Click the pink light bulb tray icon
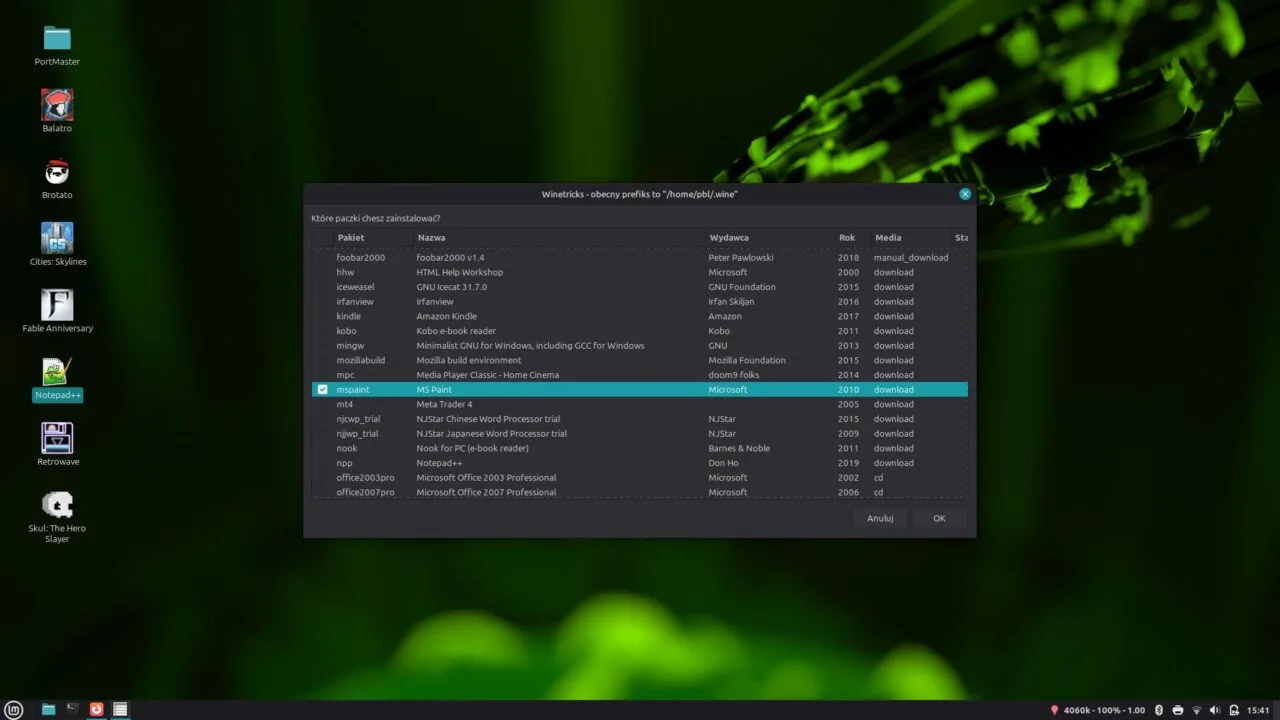1280x720 pixels. [x=1054, y=710]
